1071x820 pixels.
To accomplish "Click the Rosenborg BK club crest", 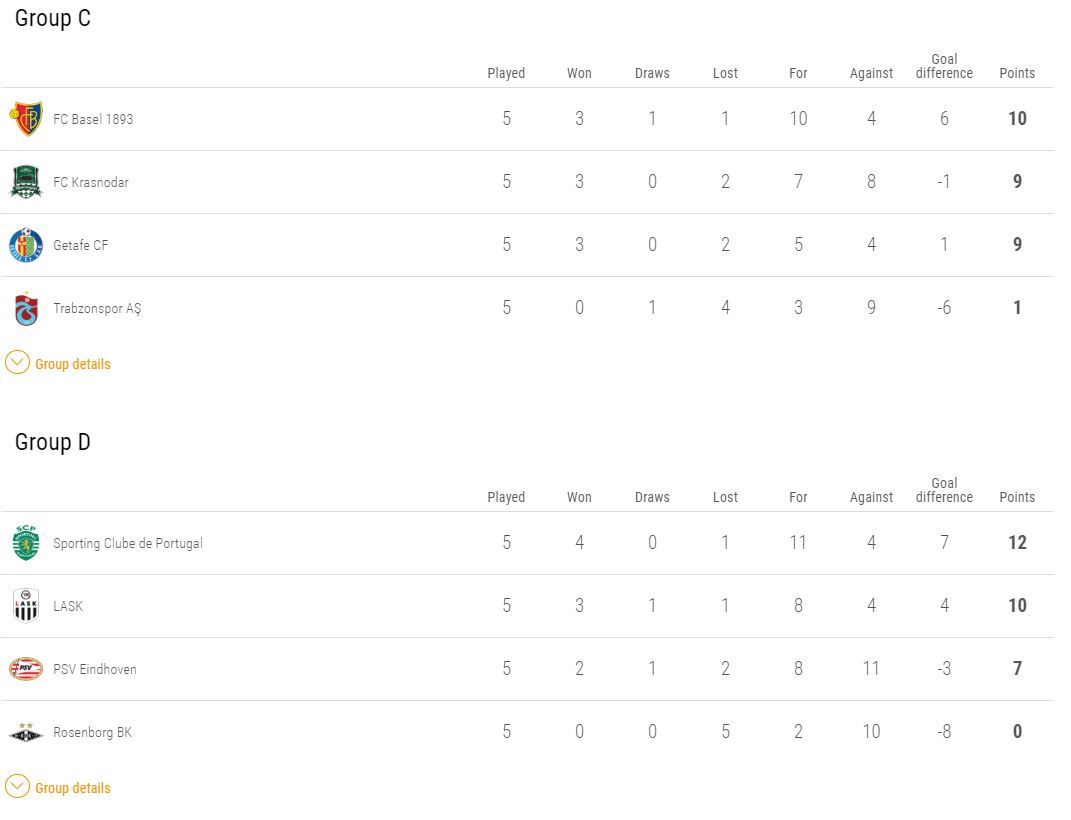I will pyautogui.click(x=26, y=733).
